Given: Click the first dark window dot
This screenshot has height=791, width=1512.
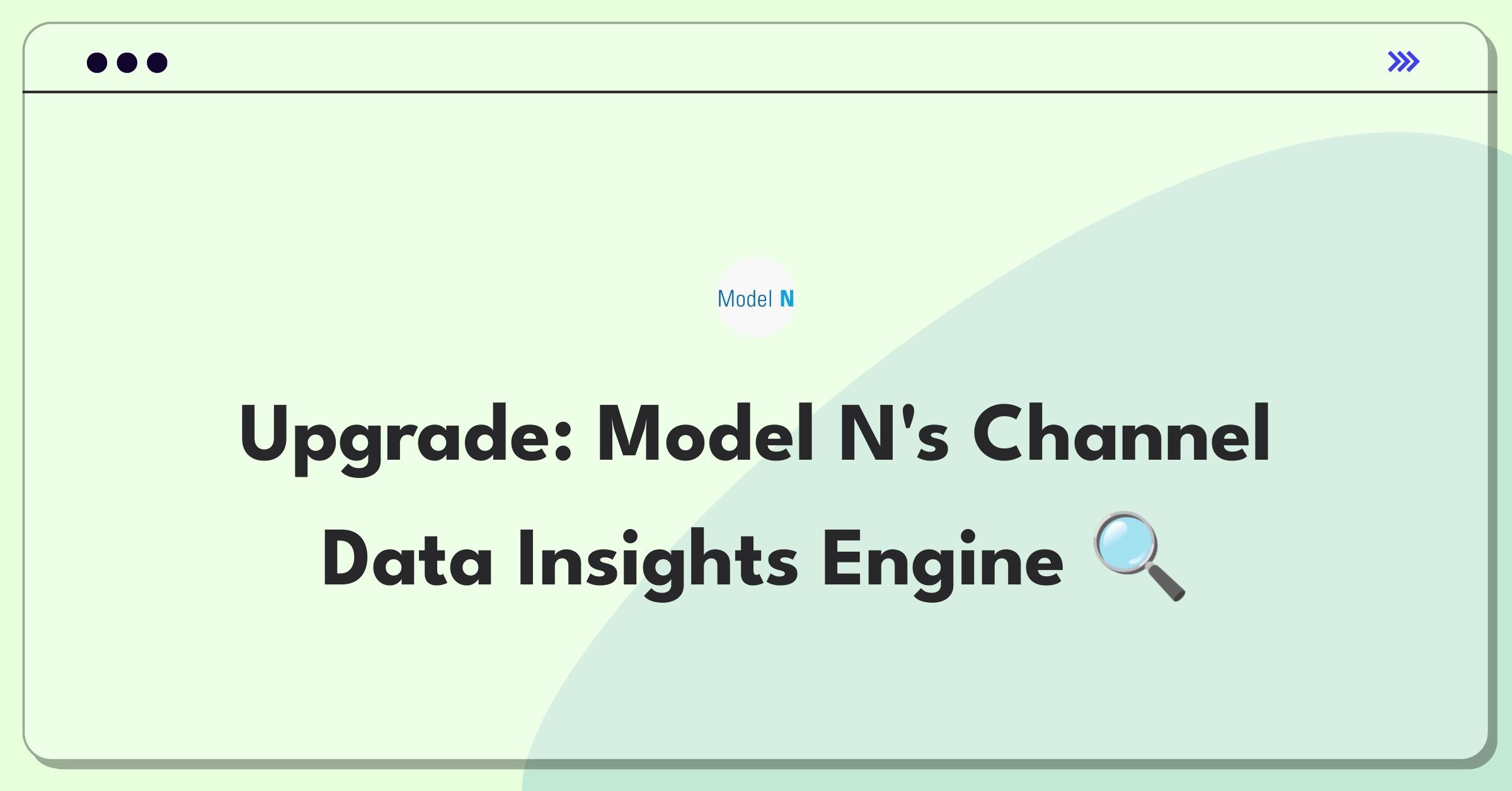Looking at the screenshot, I should click(x=97, y=62).
